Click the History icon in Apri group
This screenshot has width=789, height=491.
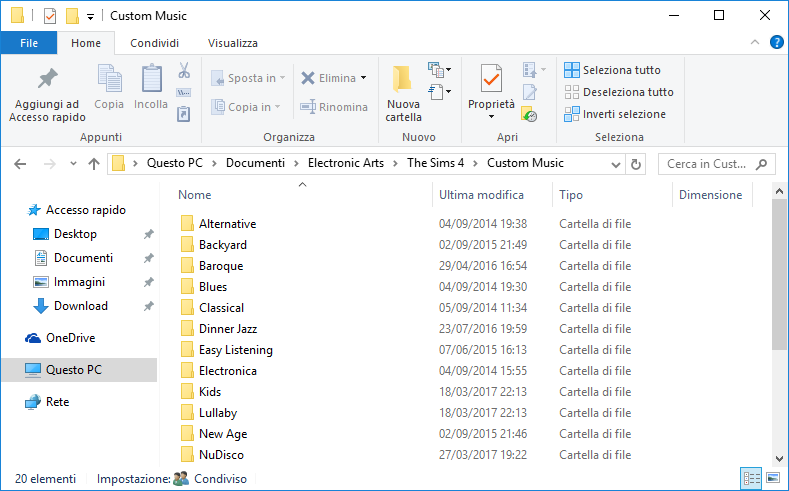530,115
